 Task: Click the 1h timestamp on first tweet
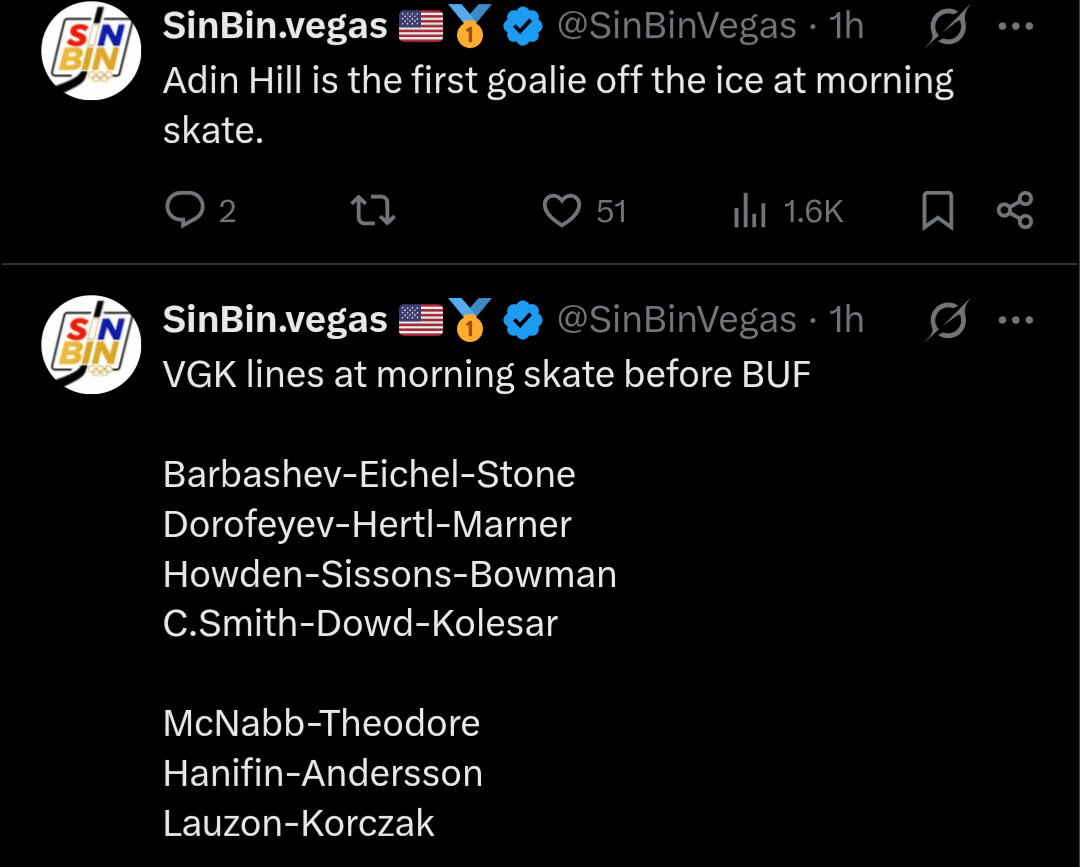click(x=847, y=27)
